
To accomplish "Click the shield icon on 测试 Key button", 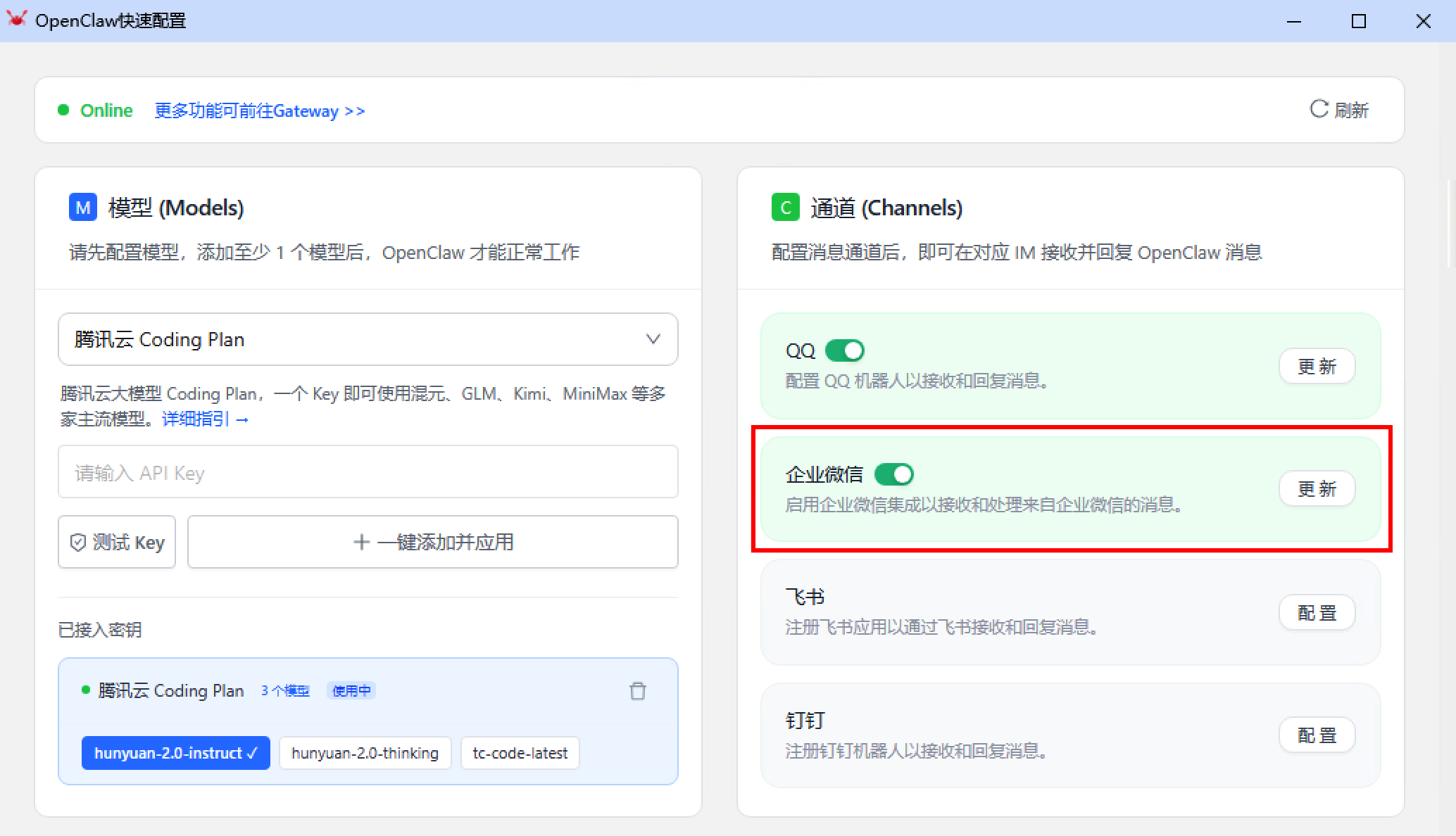I will pos(78,543).
